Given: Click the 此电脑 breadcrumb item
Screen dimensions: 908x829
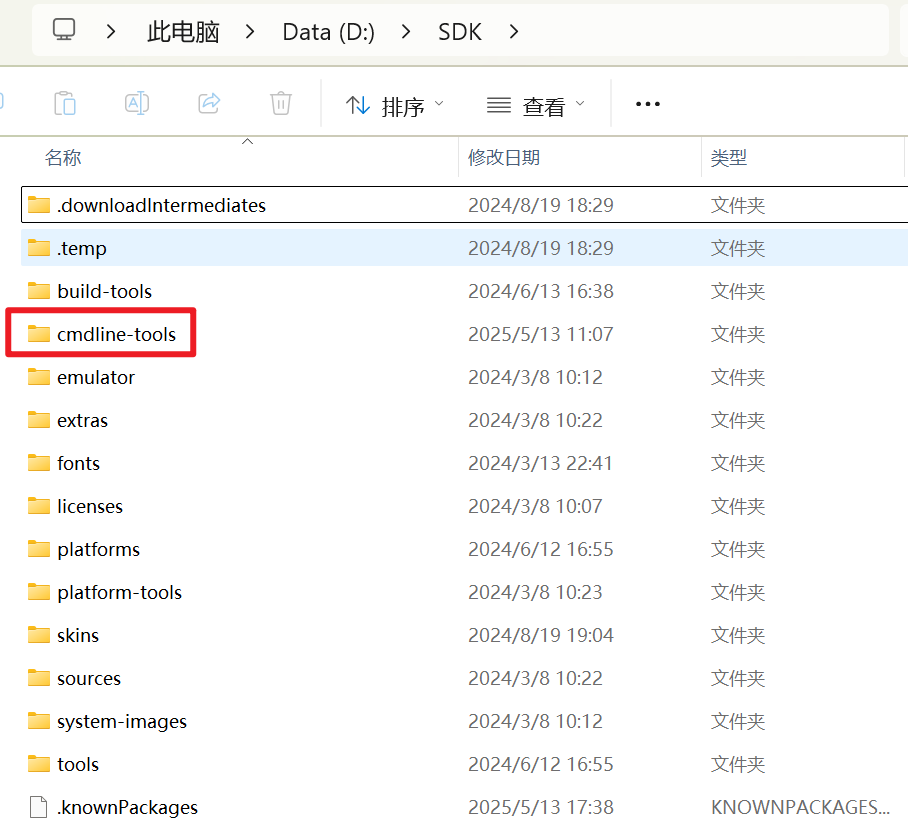Looking at the screenshot, I should [x=183, y=31].
